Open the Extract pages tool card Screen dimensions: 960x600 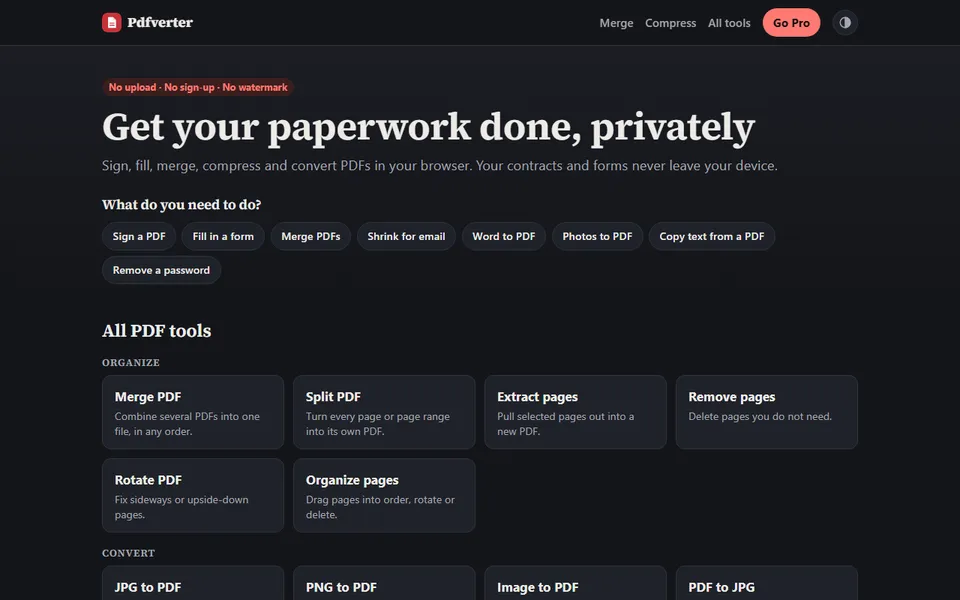575,412
